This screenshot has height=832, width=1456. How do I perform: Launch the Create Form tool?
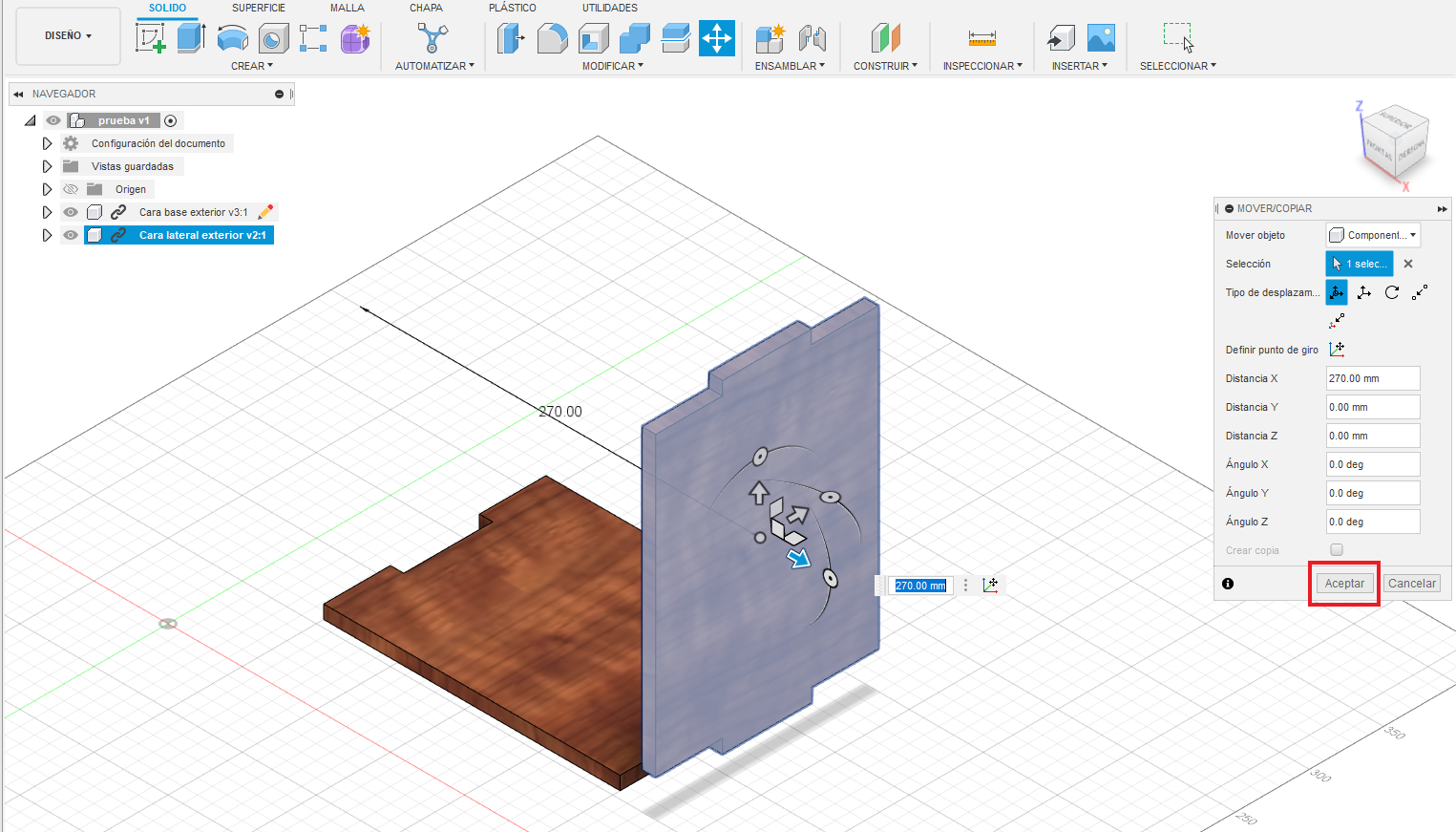click(355, 38)
